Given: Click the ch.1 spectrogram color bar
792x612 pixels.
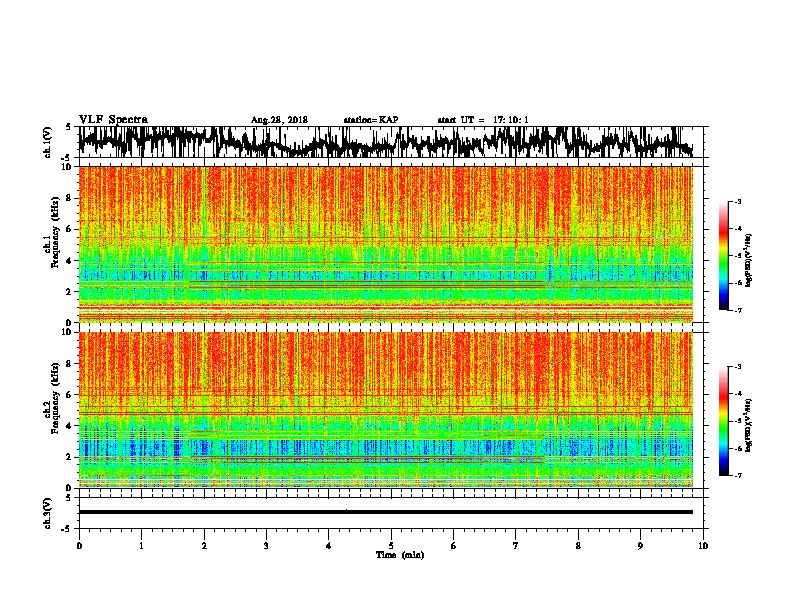Looking at the screenshot, I should coord(723,256).
